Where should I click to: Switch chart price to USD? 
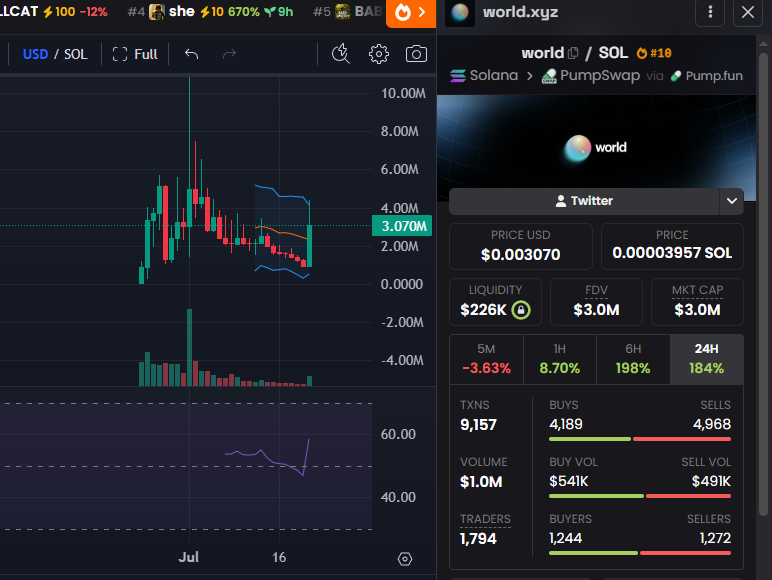coord(35,54)
